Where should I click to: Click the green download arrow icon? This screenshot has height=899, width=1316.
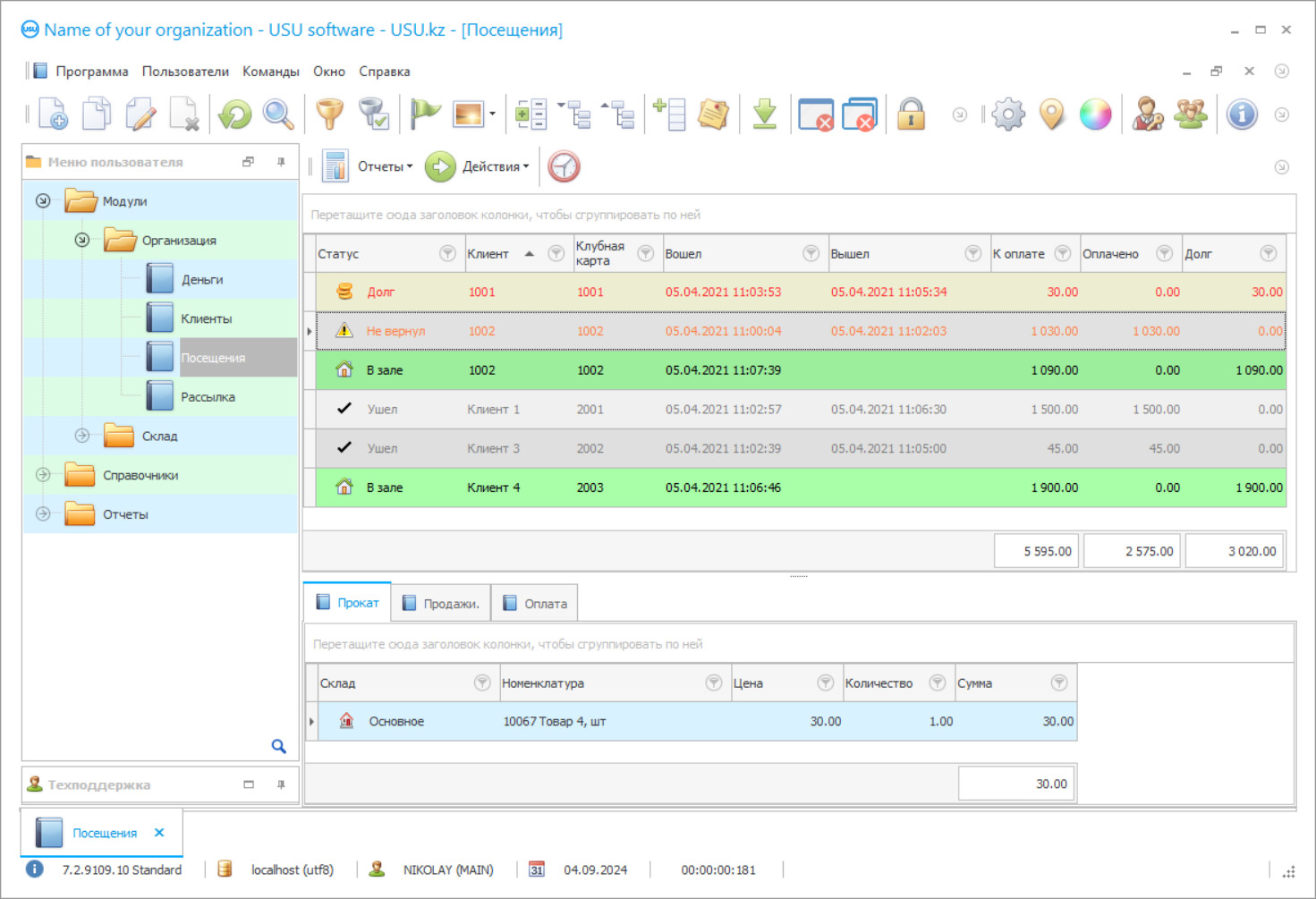tap(764, 114)
